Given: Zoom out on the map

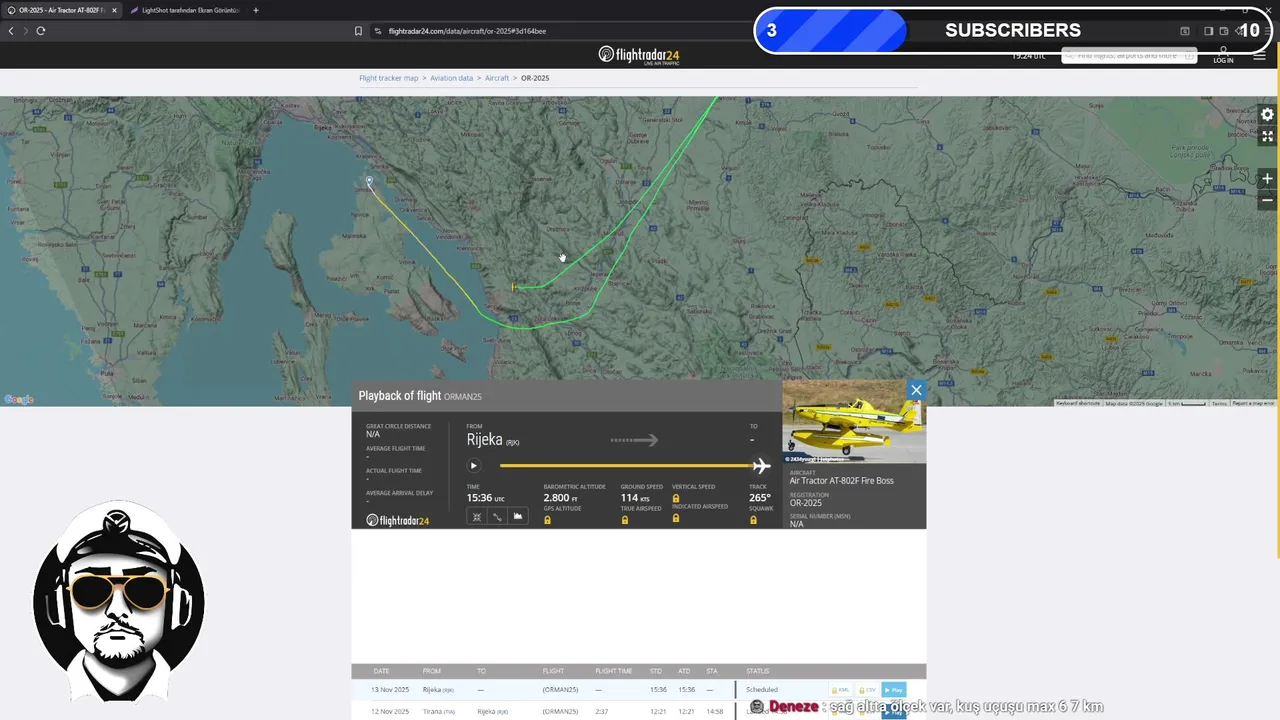Looking at the screenshot, I should [x=1267, y=200].
